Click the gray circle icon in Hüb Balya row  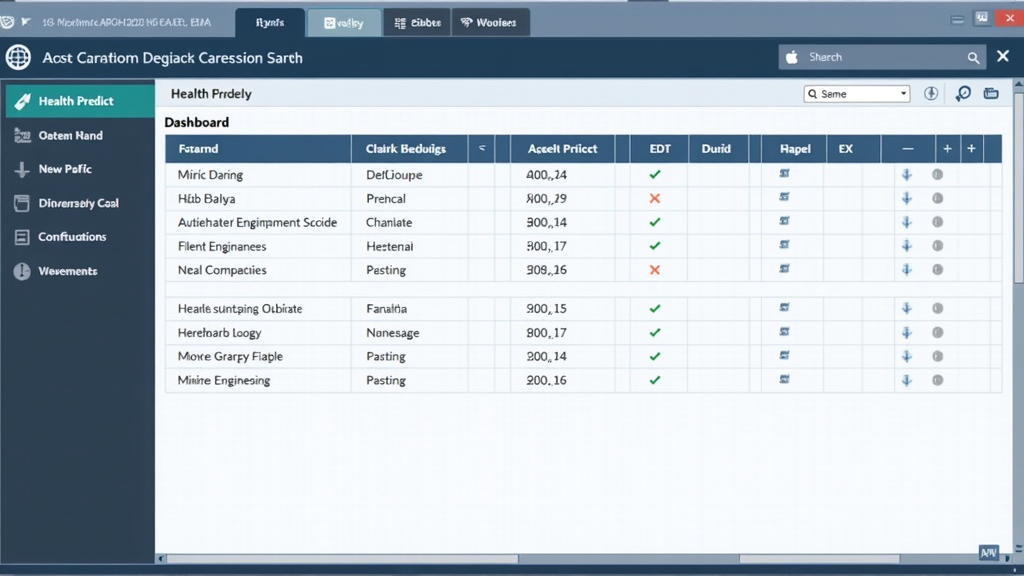coord(938,198)
